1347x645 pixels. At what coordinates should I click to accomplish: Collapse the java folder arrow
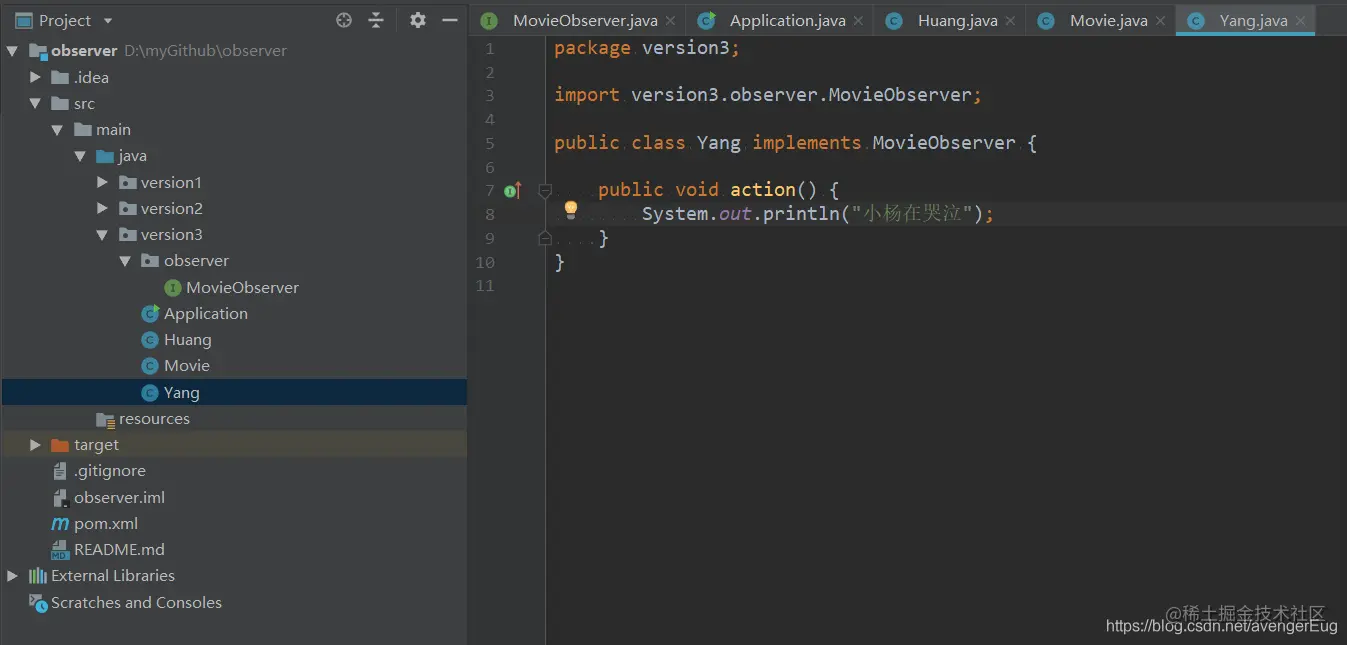(81, 156)
